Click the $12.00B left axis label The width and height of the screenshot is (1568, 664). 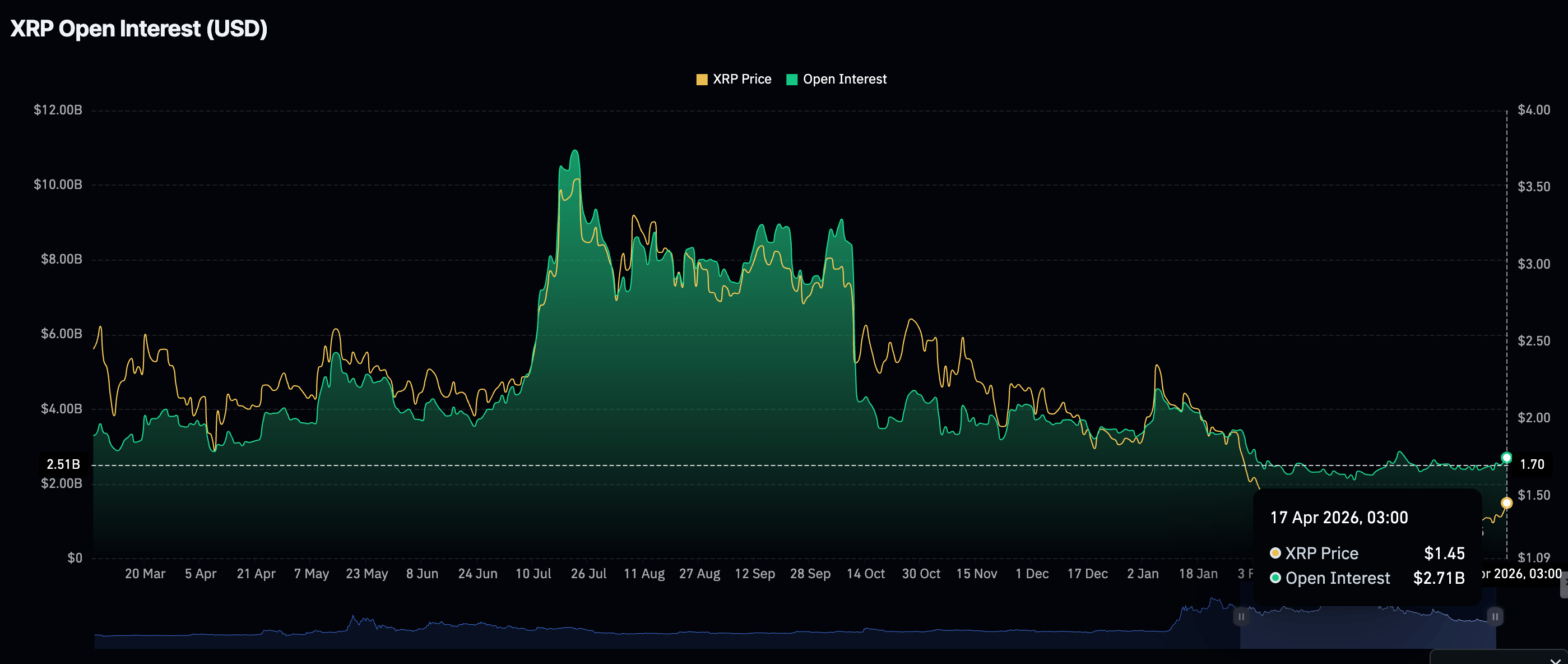(x=58, y=110)
